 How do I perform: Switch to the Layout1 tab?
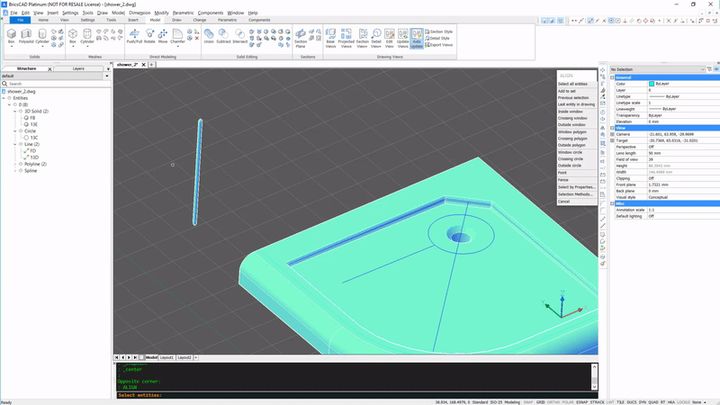click(167, 357)
